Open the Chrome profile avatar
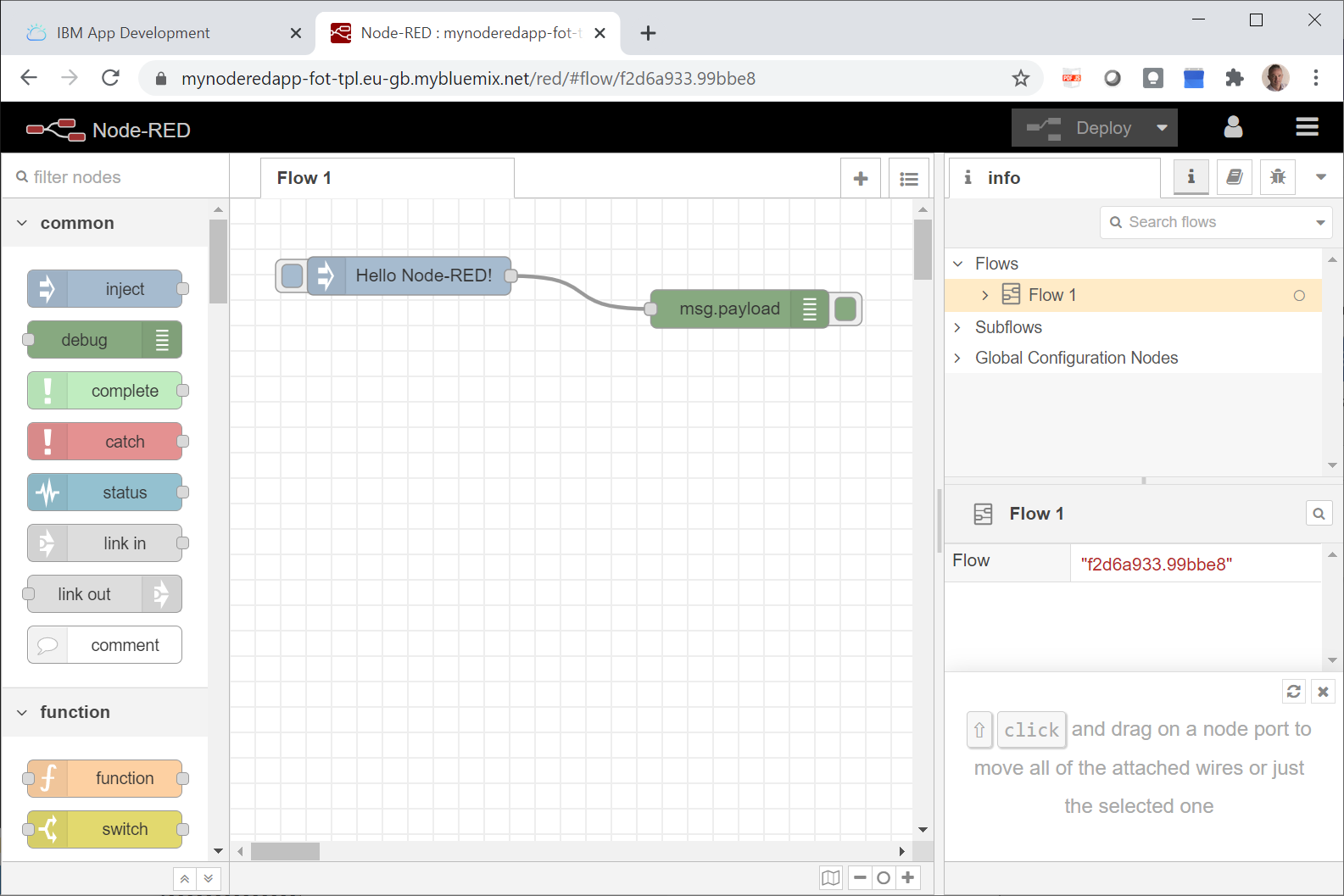This screenshot has height=896, width=1344. [1275, 78]
